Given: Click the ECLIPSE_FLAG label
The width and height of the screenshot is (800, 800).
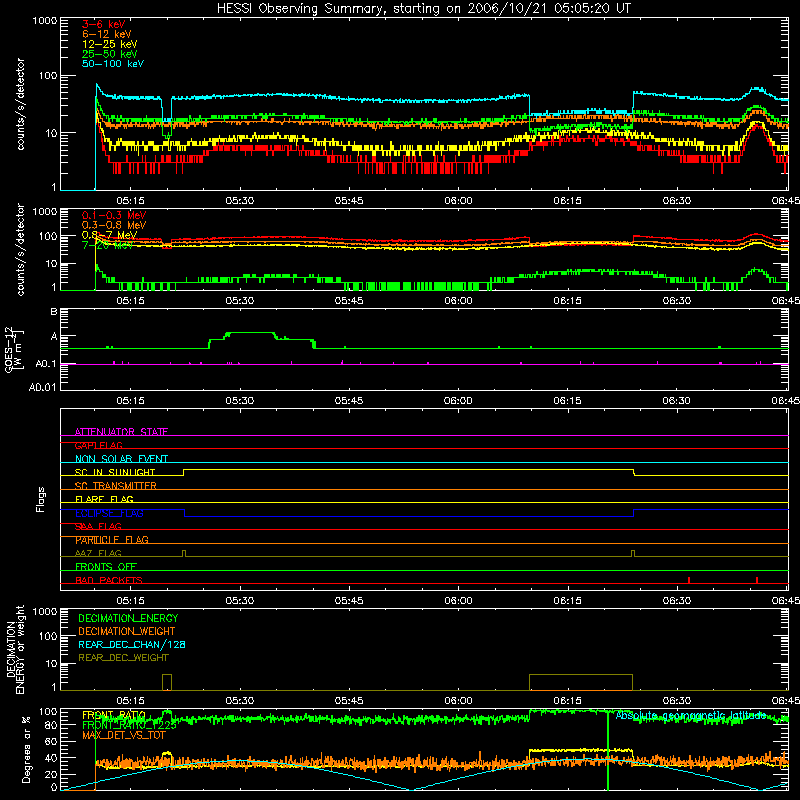Looking at the screenshot, I should [x=109, y=513].
